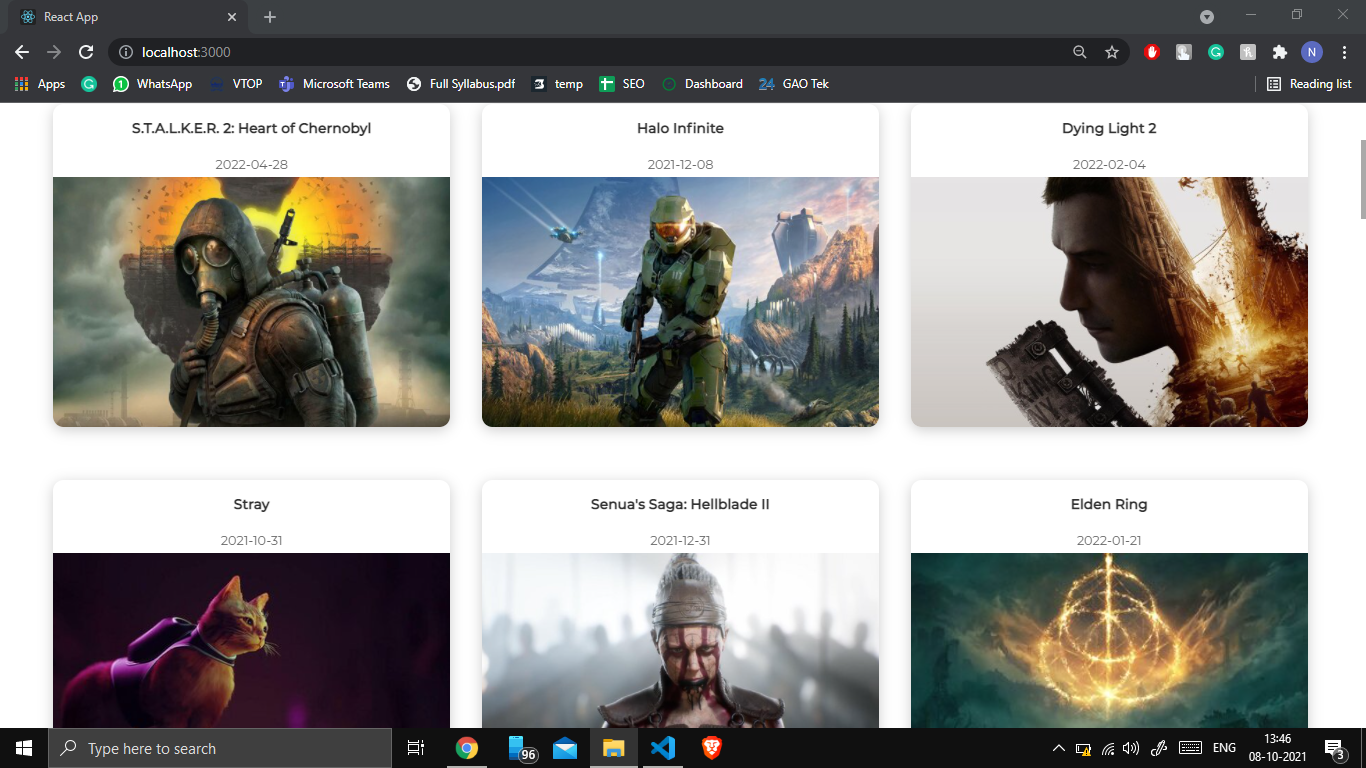Click the title S.T.A.L.K.E.R. 2: Heart of Chernobyl

pos(251,128)
